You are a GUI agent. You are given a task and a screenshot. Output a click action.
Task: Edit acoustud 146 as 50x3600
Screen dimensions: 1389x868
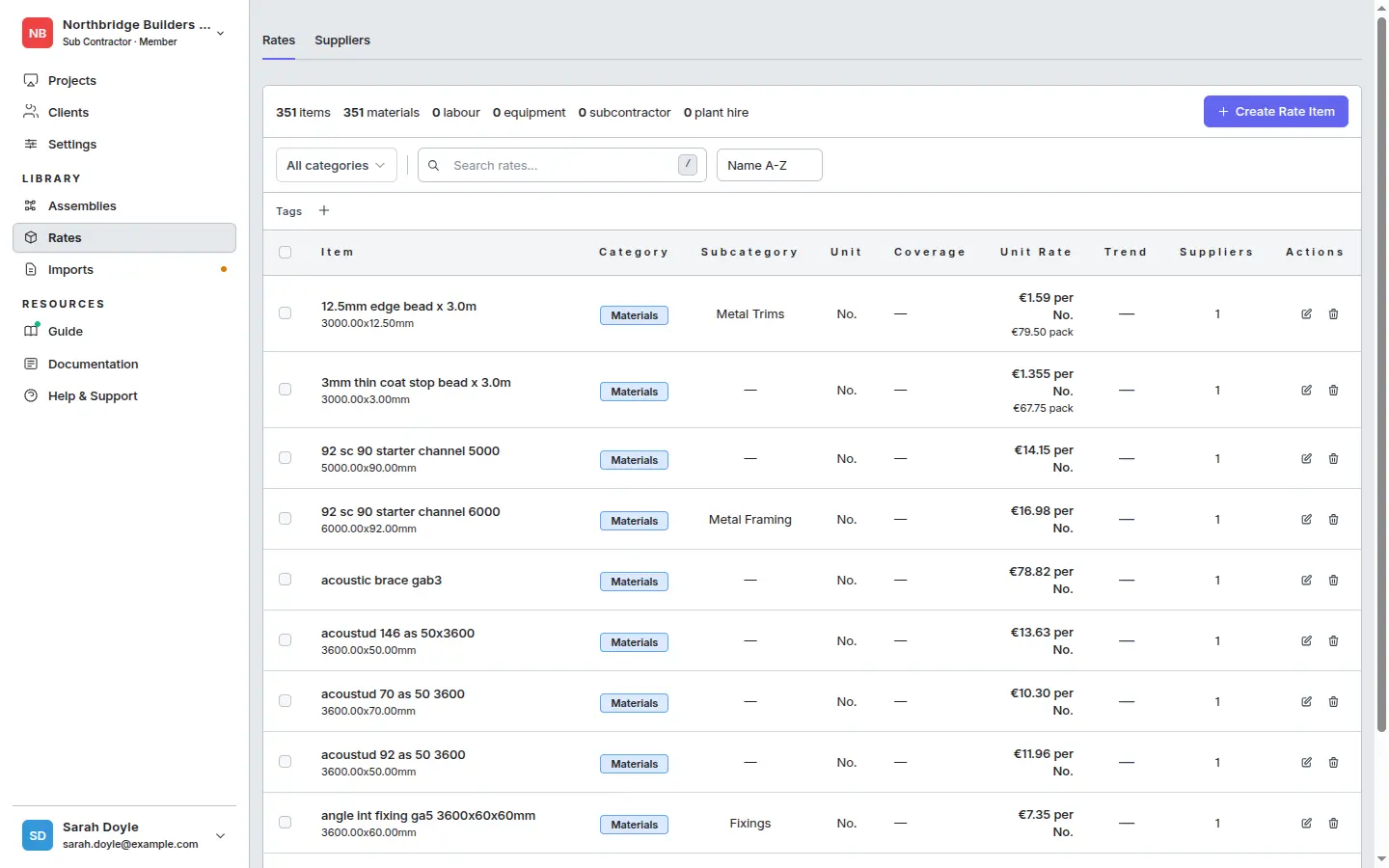pos(1306,640)
